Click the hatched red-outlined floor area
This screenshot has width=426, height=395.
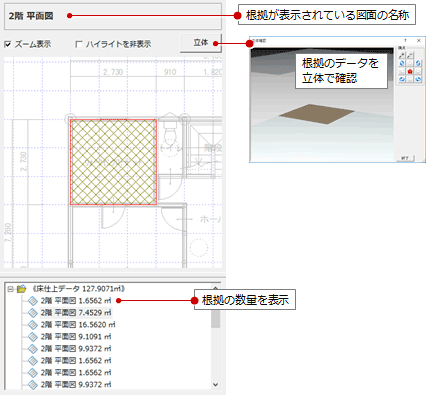[113, 162]
